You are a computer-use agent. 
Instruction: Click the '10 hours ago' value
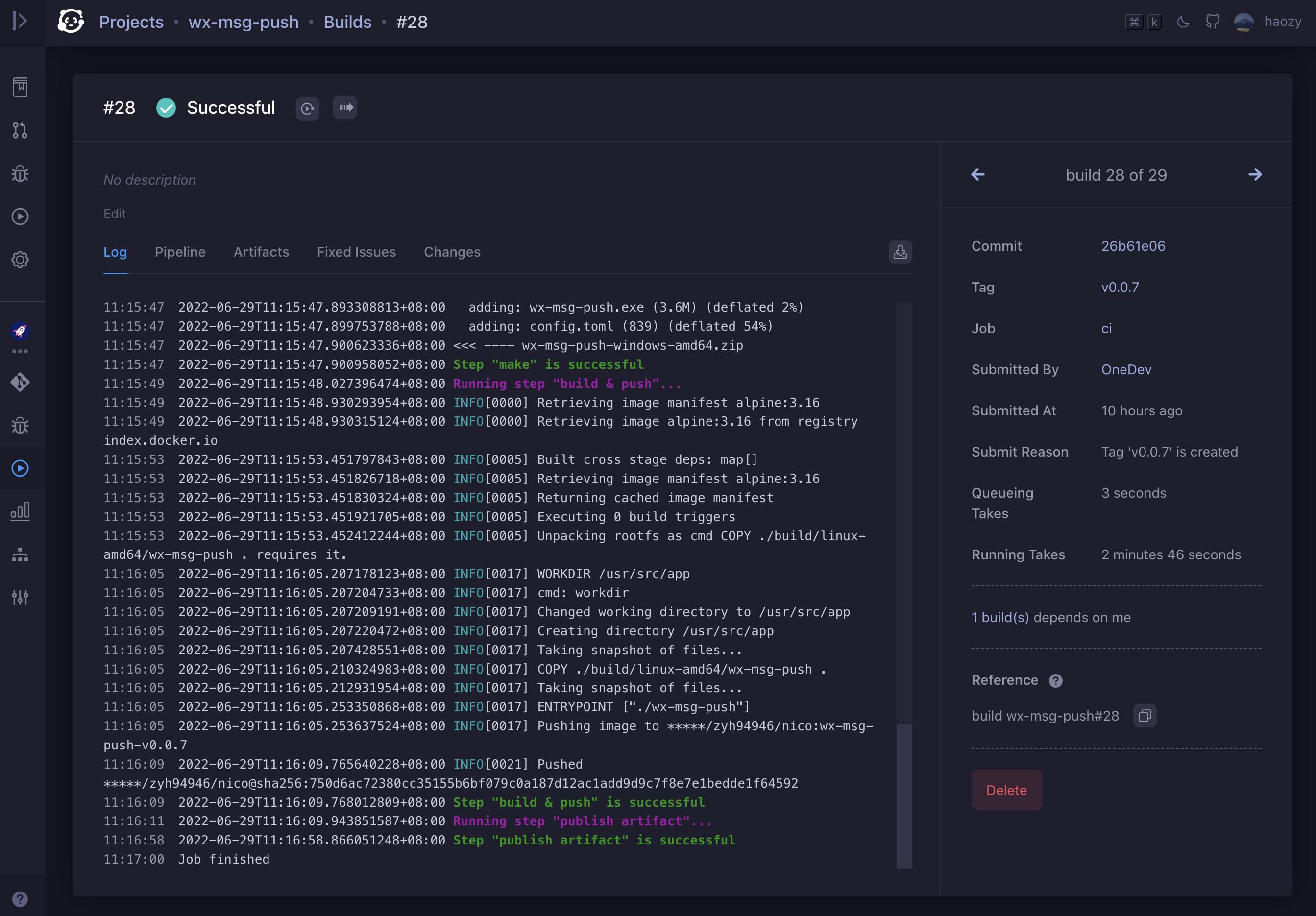pos(1142,411)
